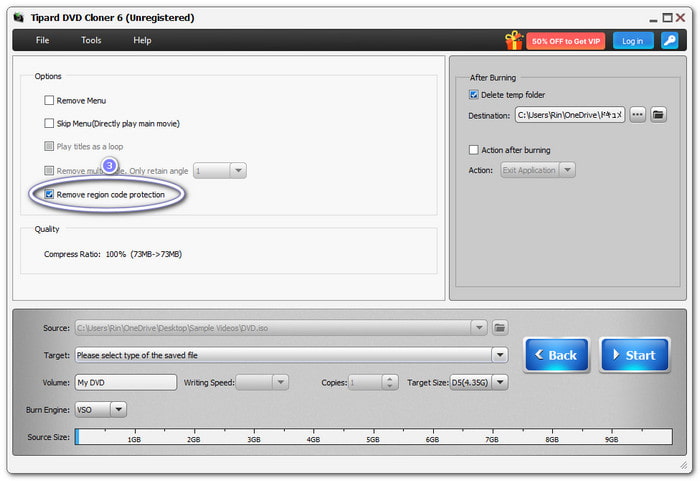Image resolution: width=700 pixels, height=481 pixels.
Task: Close the DVD Cloner window
Action: [x=680, y=18]
